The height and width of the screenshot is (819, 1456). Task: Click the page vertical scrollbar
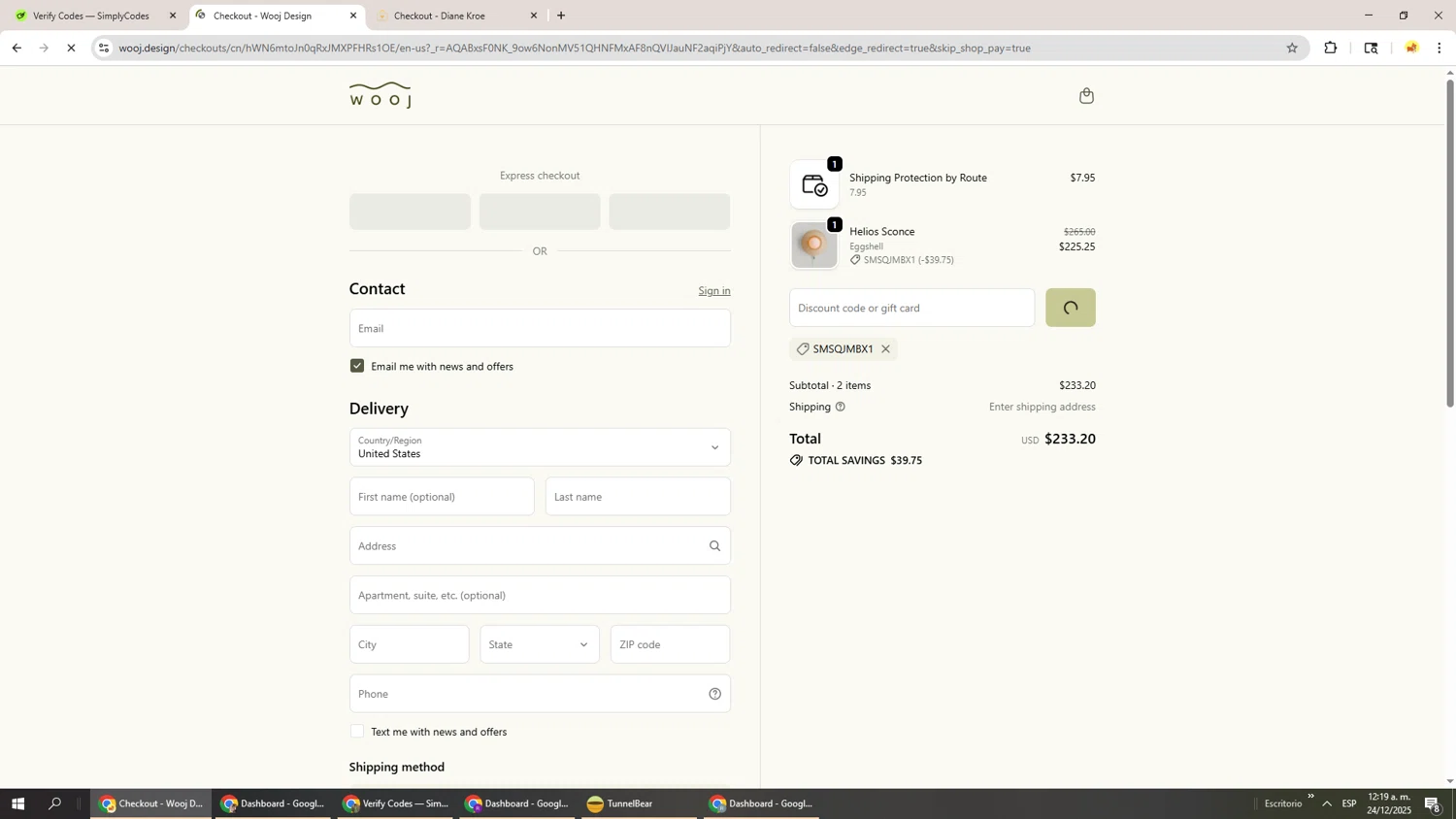pos(1450,243)
